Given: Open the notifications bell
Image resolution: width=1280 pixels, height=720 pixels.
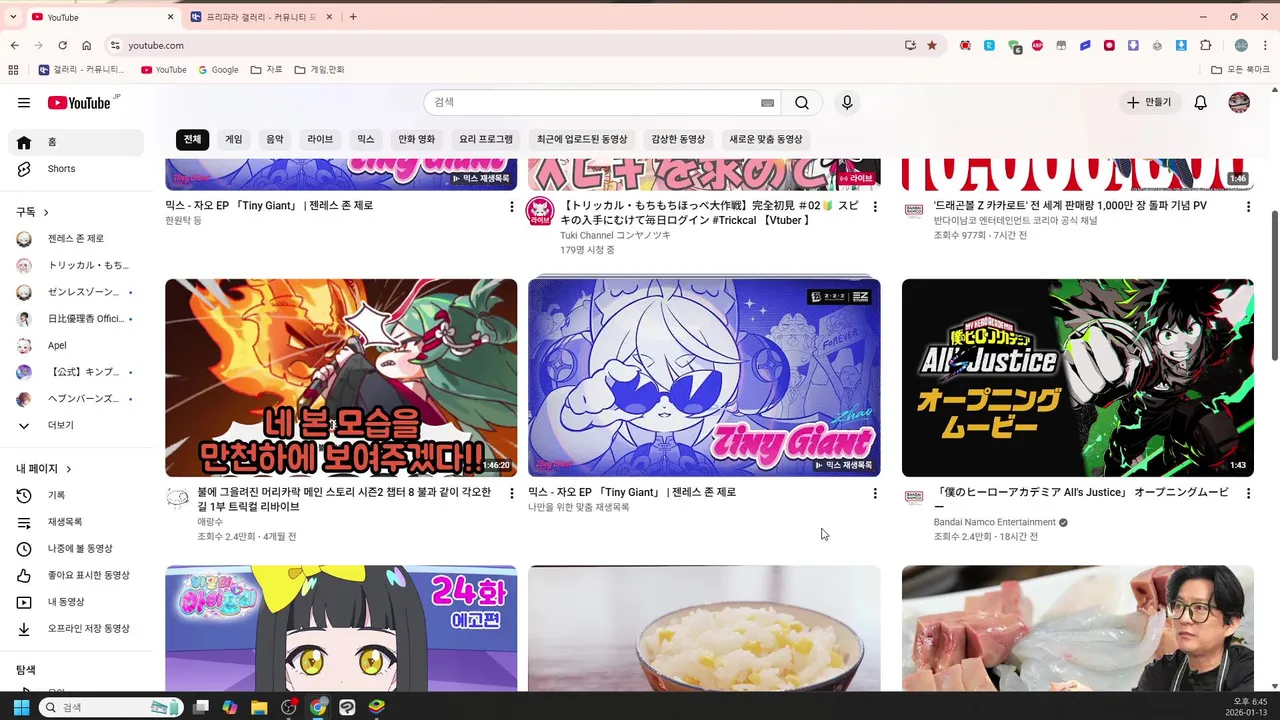Looking at the screenshot, I should pyautogui.click(x=1201, y=102).
